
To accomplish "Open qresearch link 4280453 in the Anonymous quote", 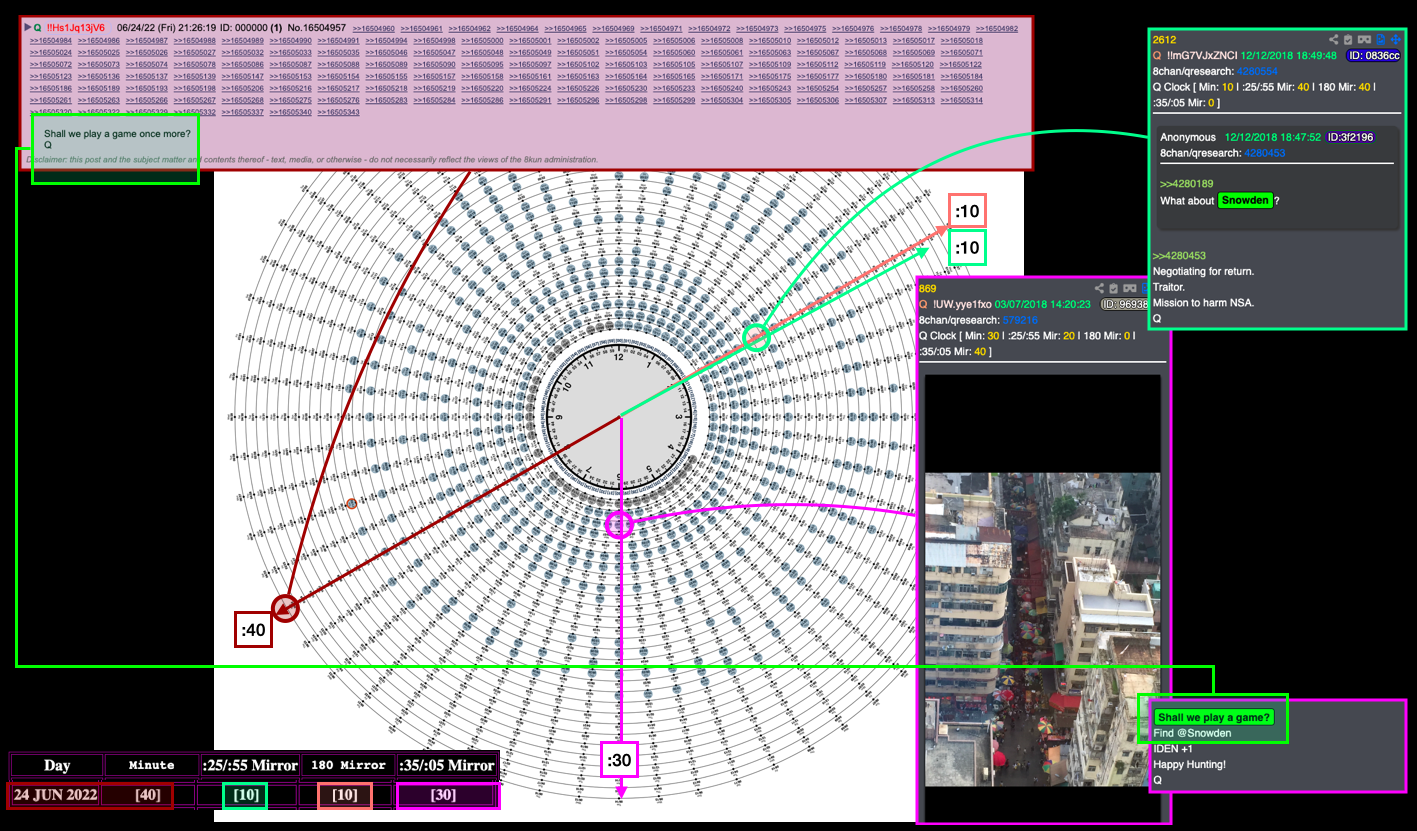I will coord(1265,153).
